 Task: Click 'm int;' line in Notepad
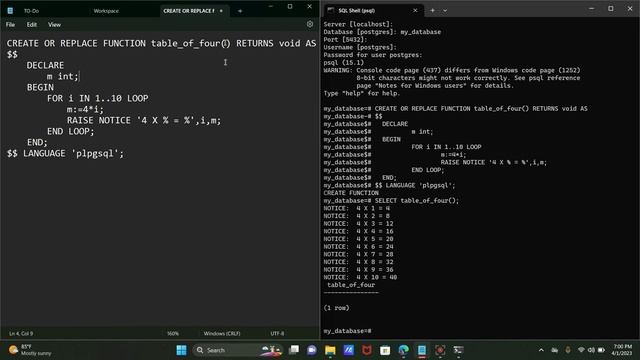(62, 76)
